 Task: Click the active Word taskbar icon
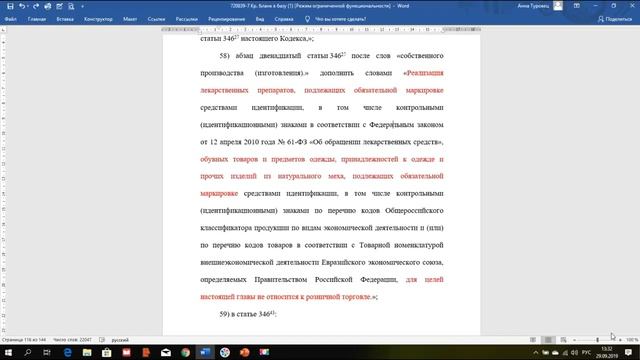[x=205, y=352]
